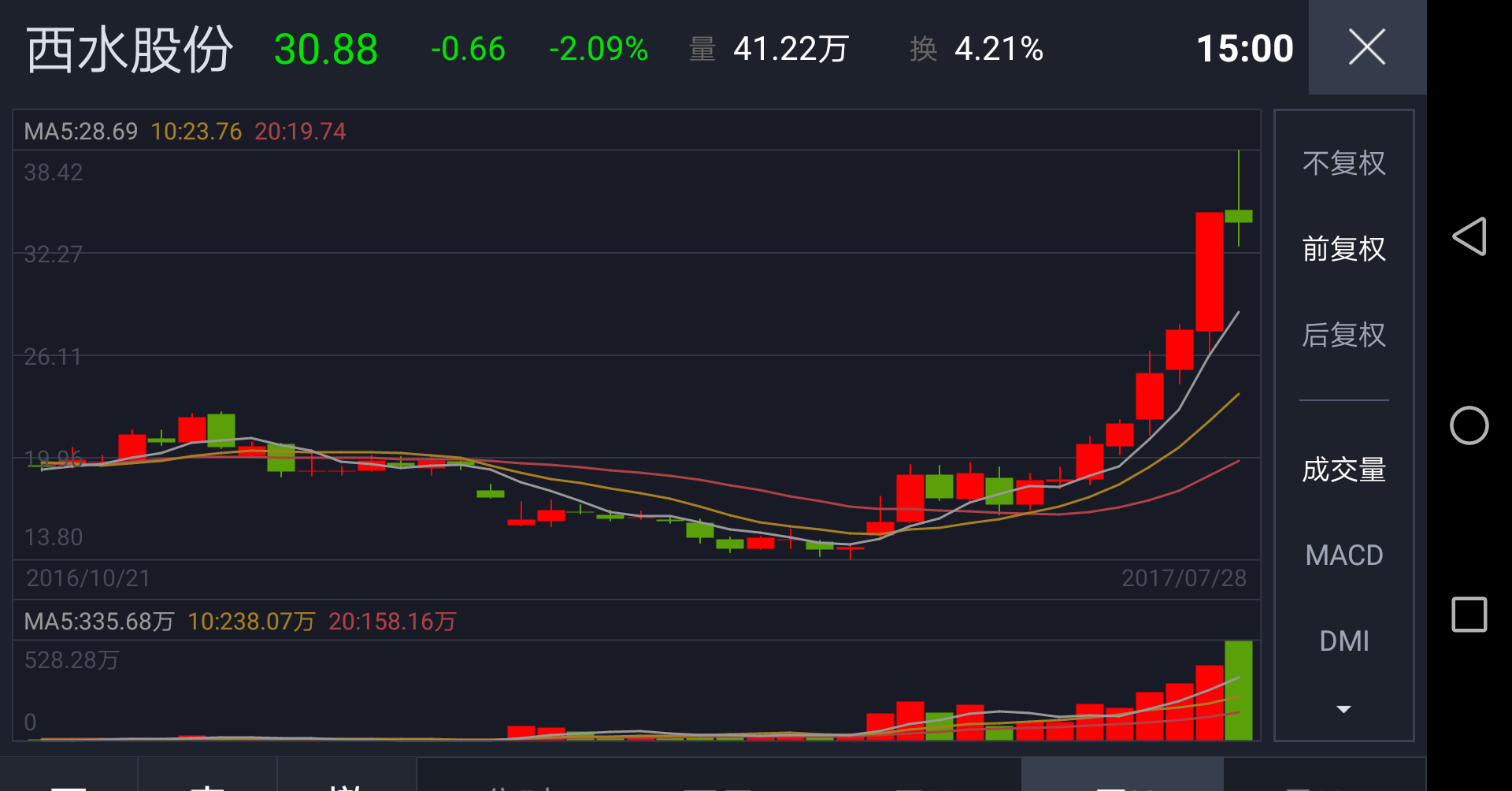This screenshot has height=791, width=1512.
Task: Tap the percentage change -2.09%
Action: [598, 49]
